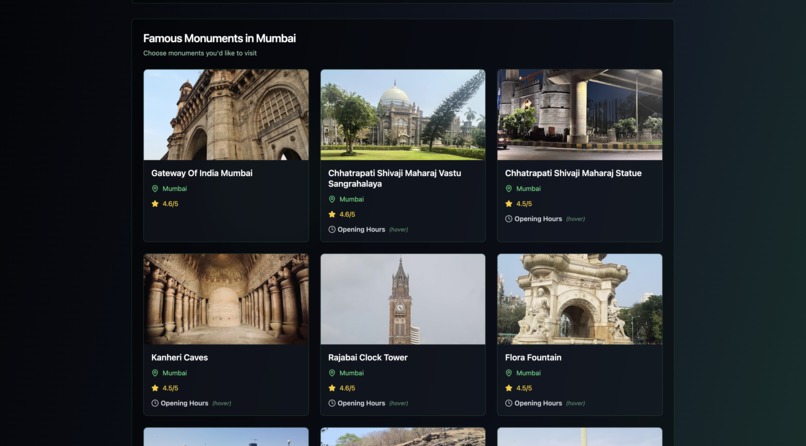Click the location pin on Kanheri Caves card
Viewport: 806px width, 446px height.
(x=155, y=373)
